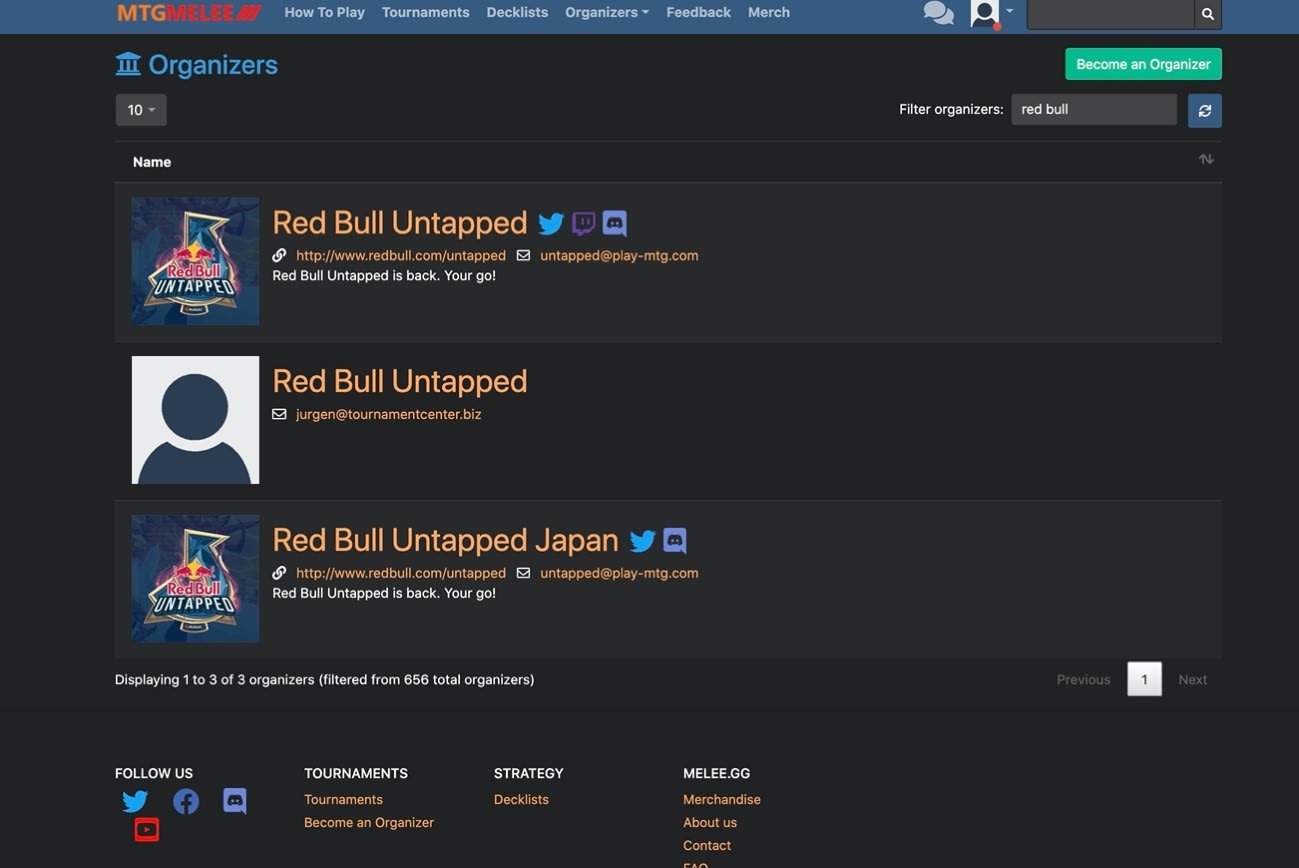Click the default avatar organizer thumbnail
1299x868 pixels.
click(x=196, y=420)
